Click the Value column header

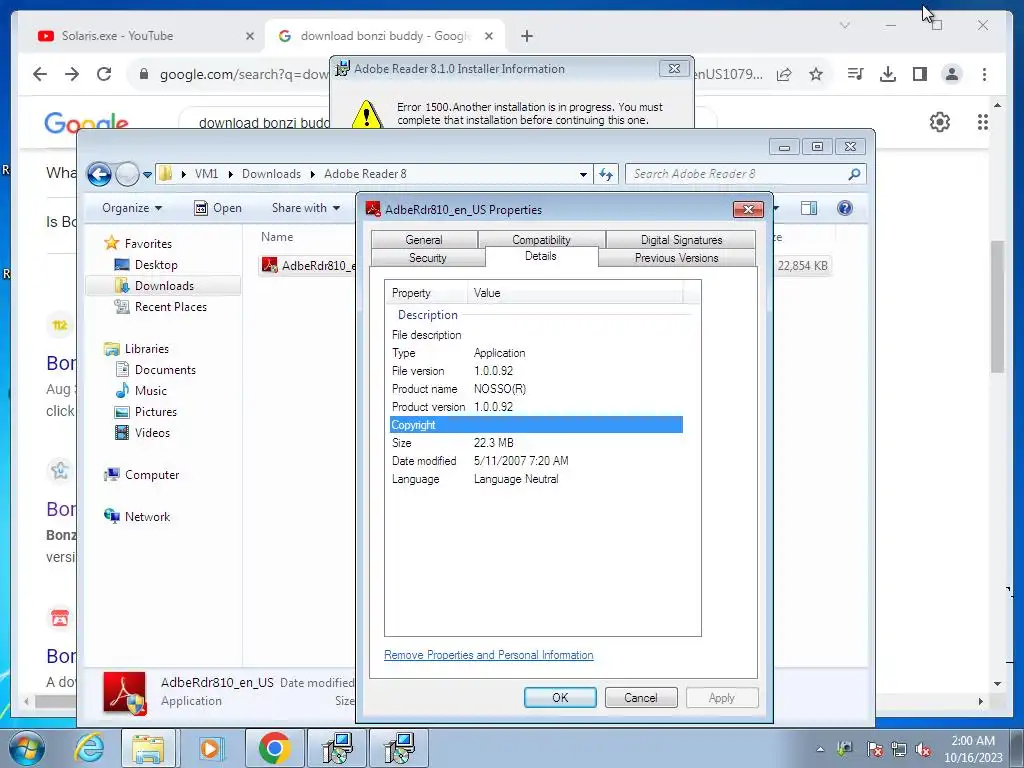(x=575, y=293)
